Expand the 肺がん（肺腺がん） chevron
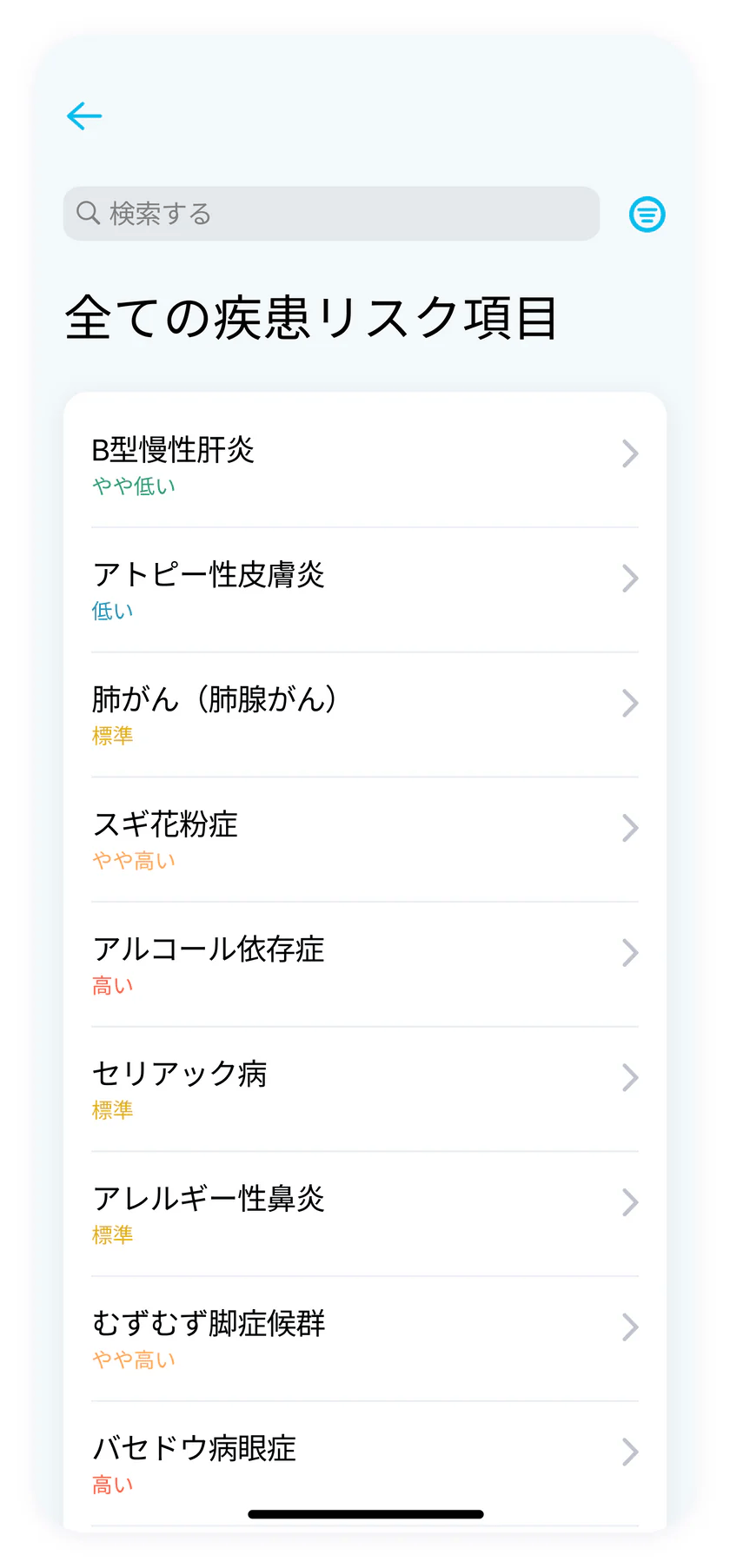This screenshot has width=730, height=1568. pos(630,703)
